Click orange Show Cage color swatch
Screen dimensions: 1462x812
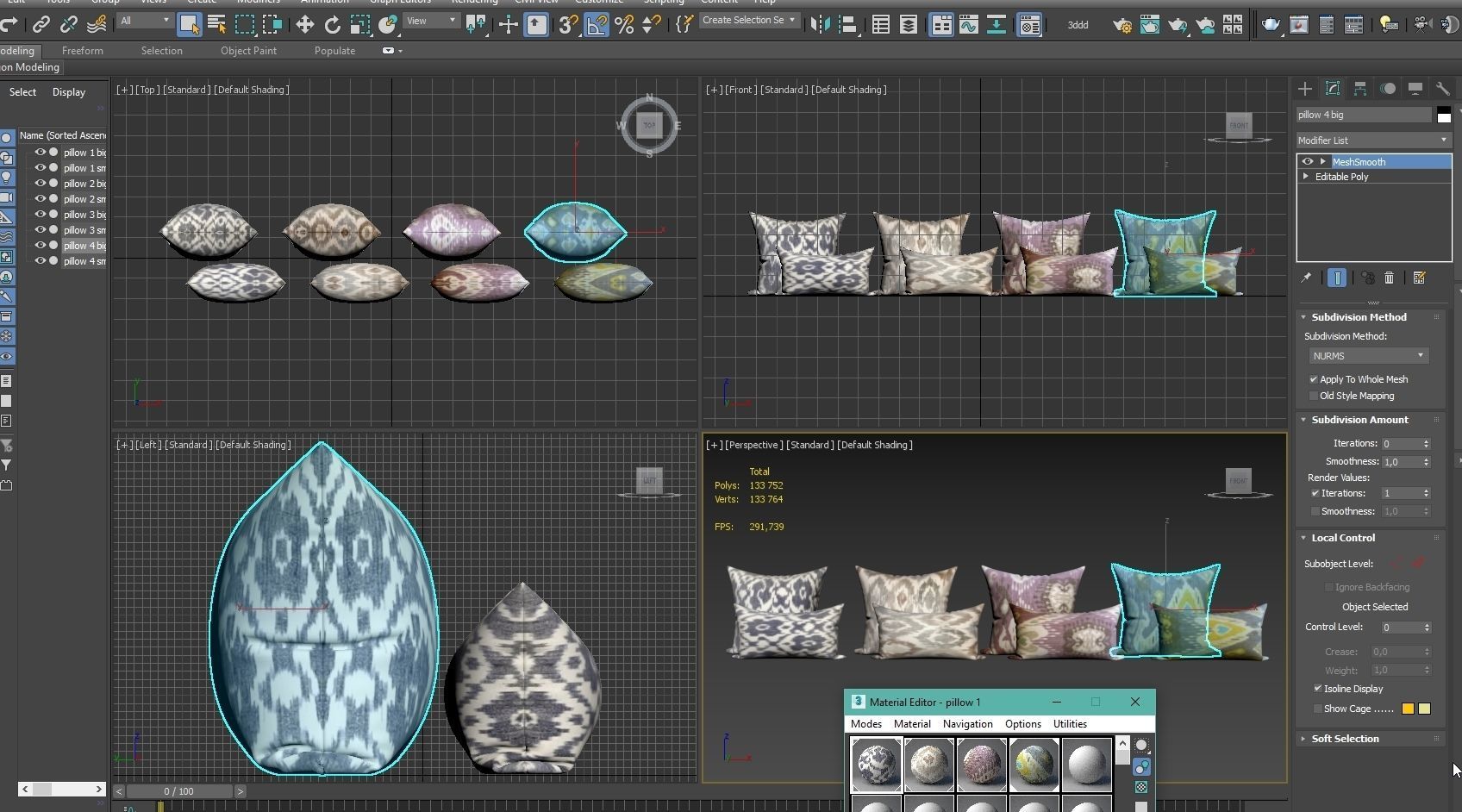click(1408, 709)
